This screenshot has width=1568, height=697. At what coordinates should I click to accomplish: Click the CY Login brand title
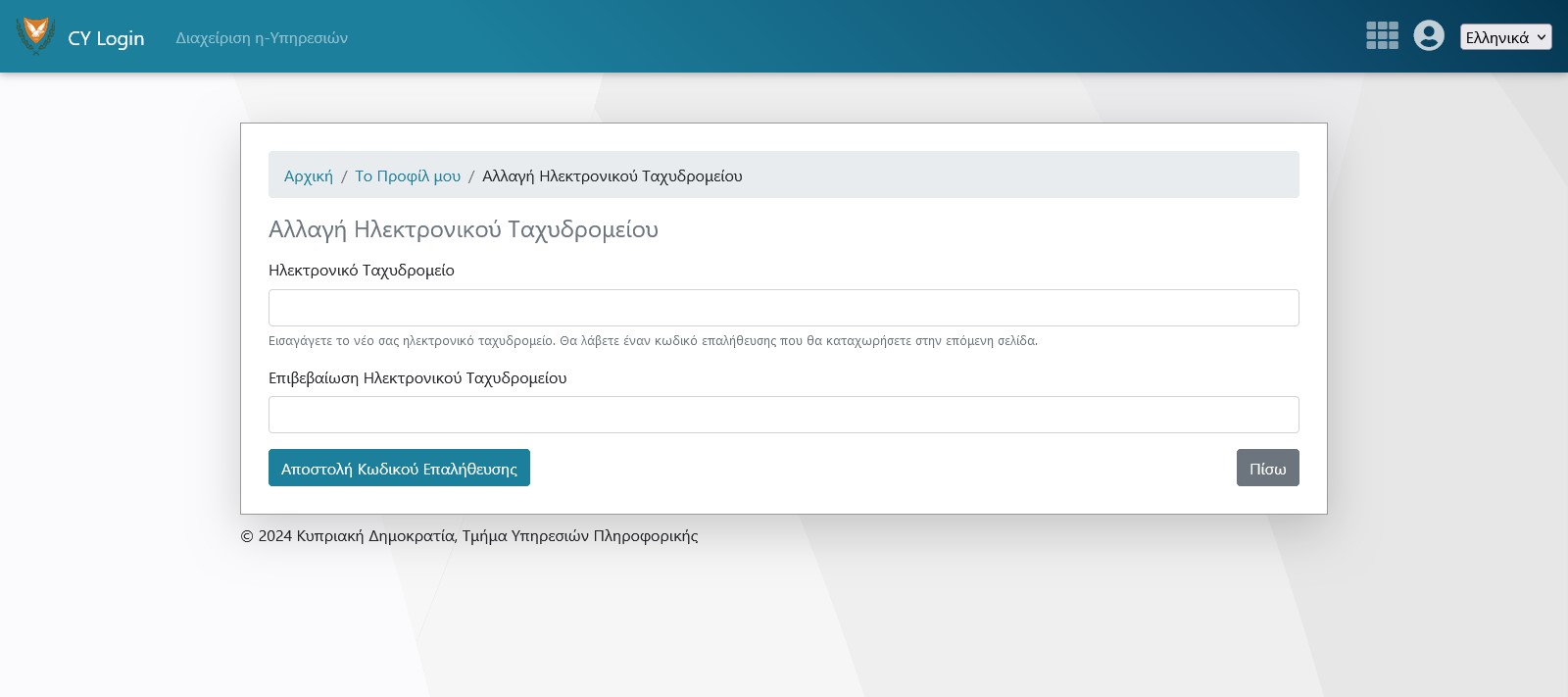click(x=106, y=38)
